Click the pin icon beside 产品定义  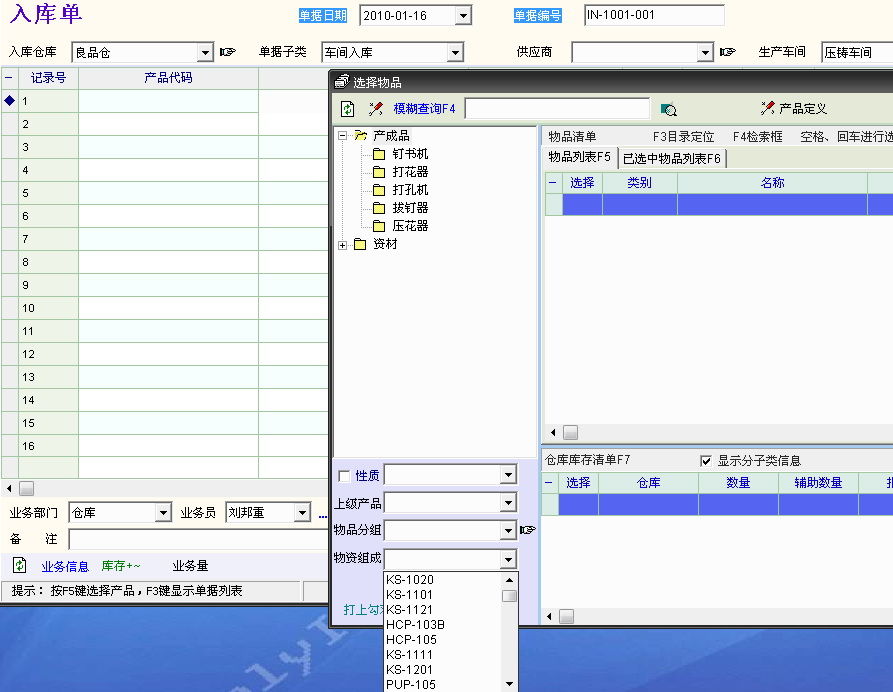767,108
